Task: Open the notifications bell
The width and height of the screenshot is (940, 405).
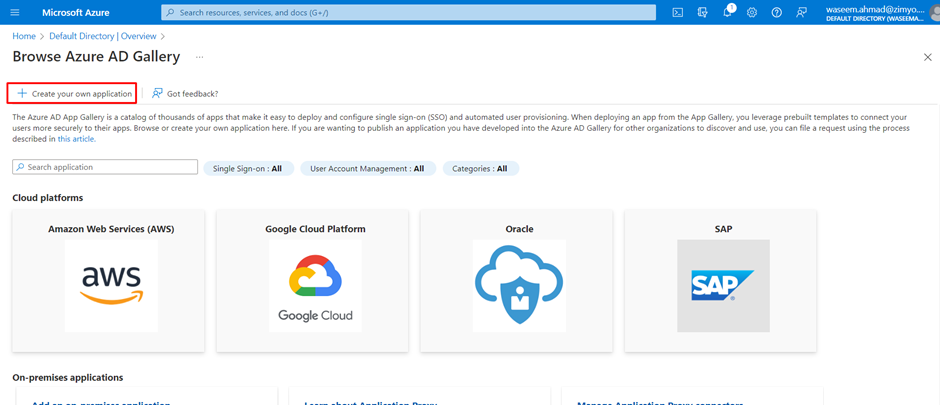Action: [727, 13]
